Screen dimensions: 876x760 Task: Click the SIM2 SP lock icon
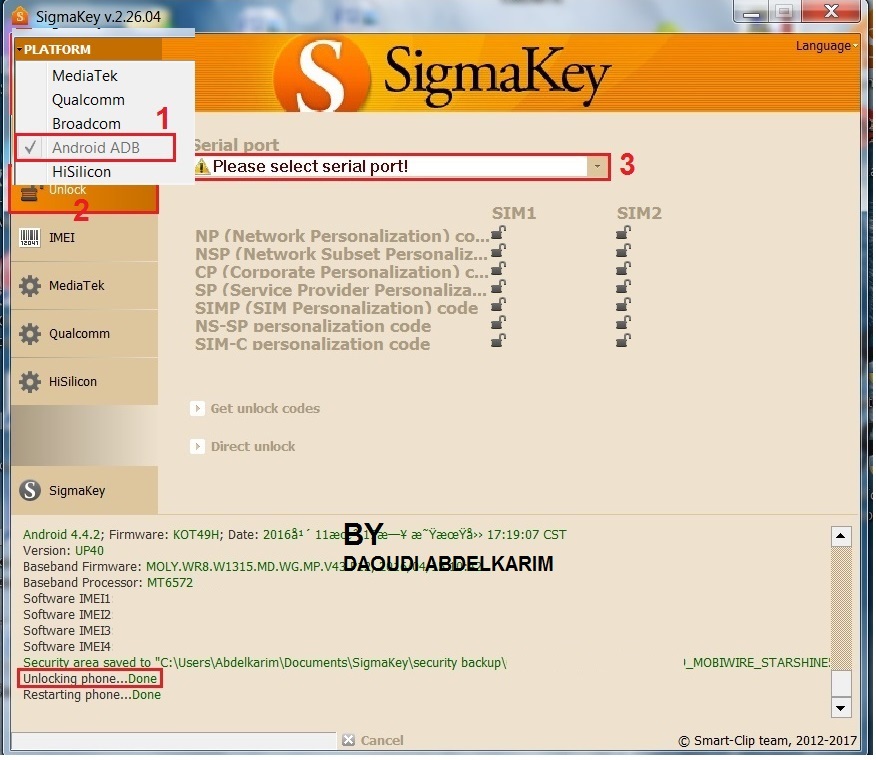pyautogui.click(x=623, y=287)
